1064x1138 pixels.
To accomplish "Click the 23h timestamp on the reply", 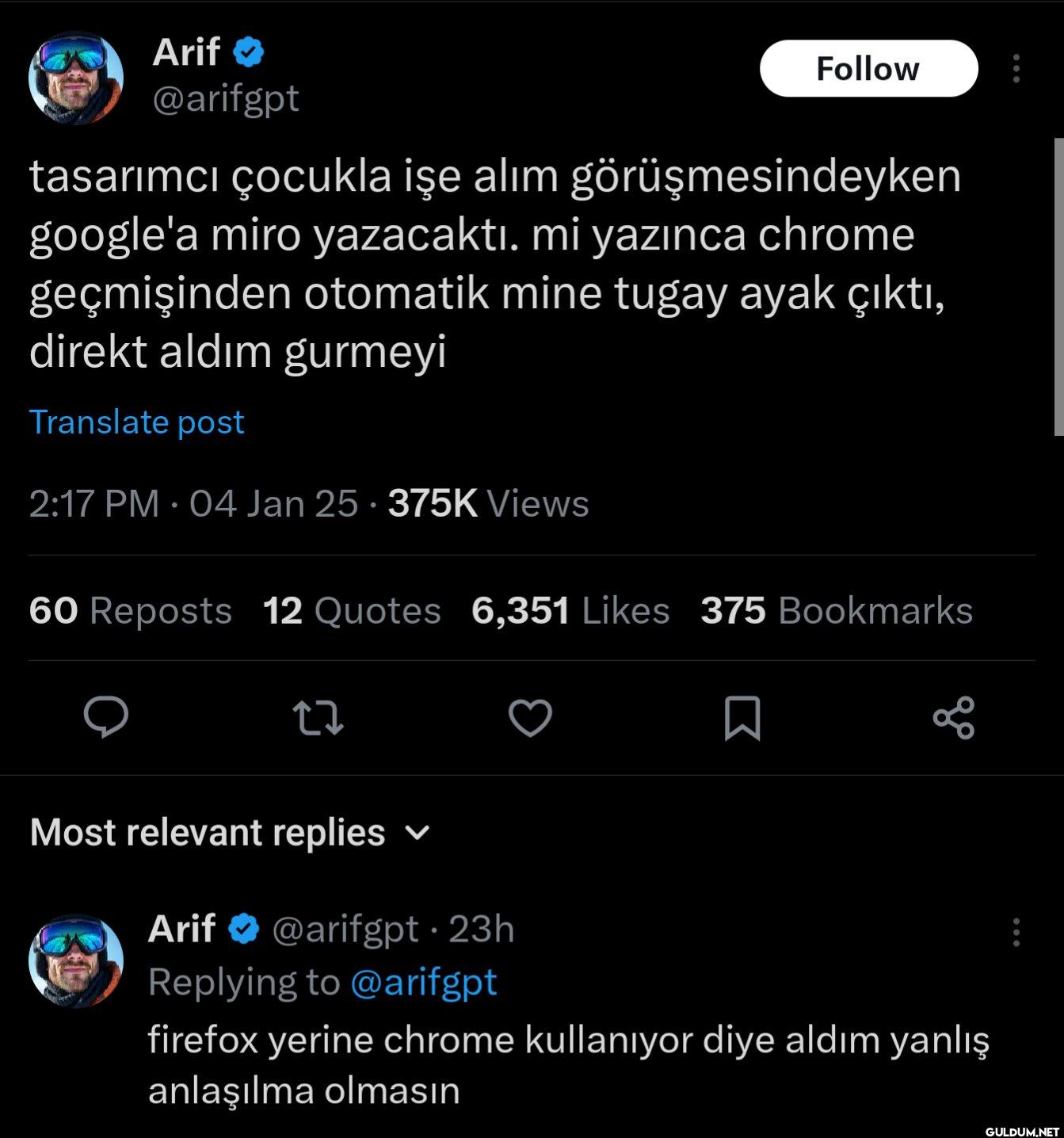I will click(x=482, y=929).
